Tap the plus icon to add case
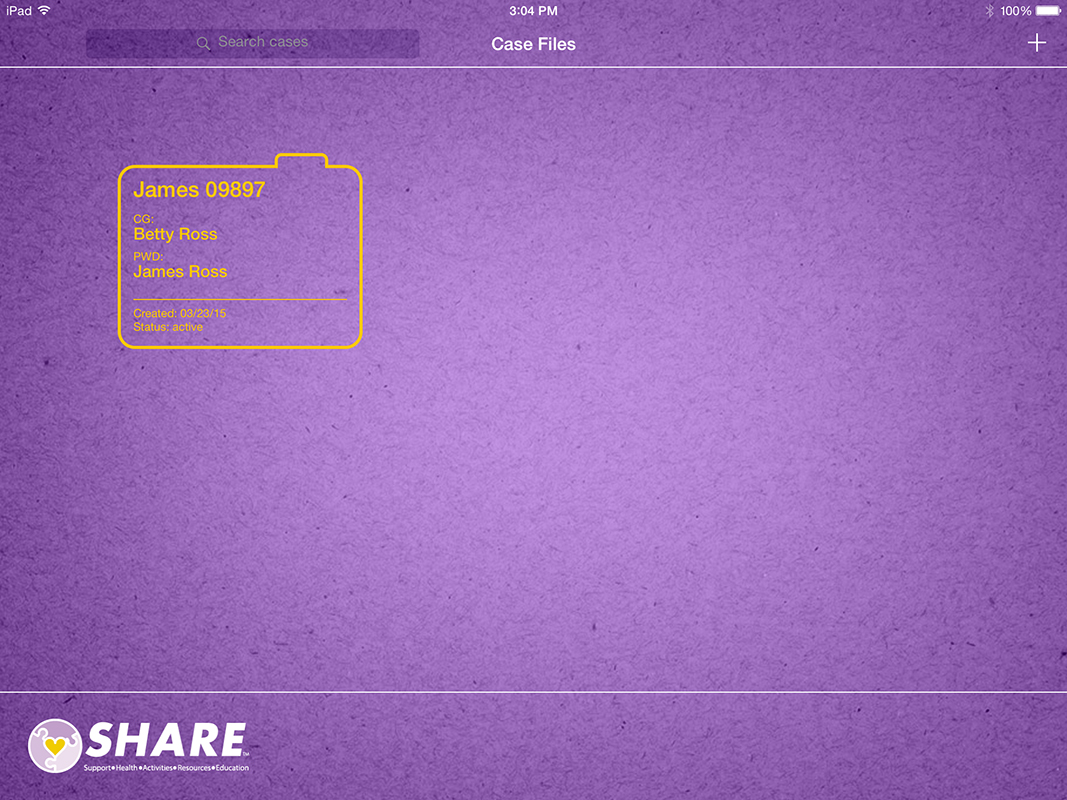 click(x=1037, y=43)
